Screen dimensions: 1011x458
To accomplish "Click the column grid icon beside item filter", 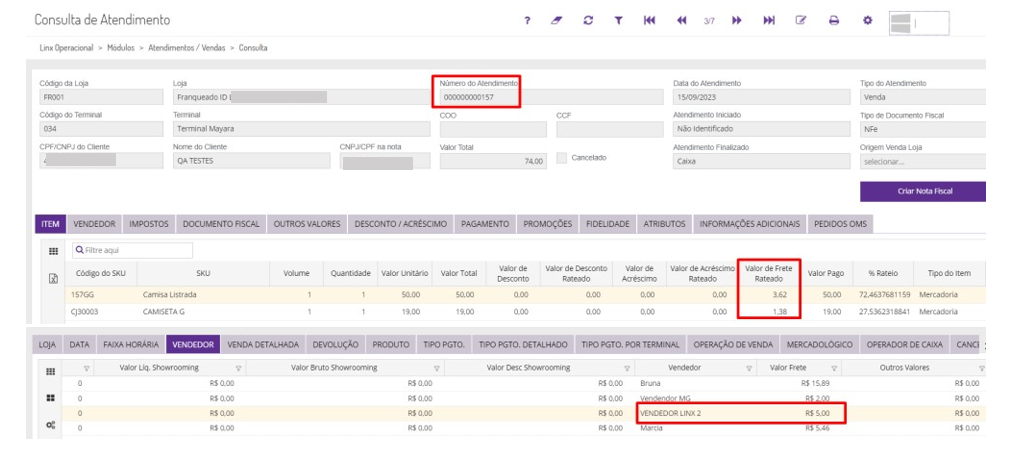I will pos(54,251).
